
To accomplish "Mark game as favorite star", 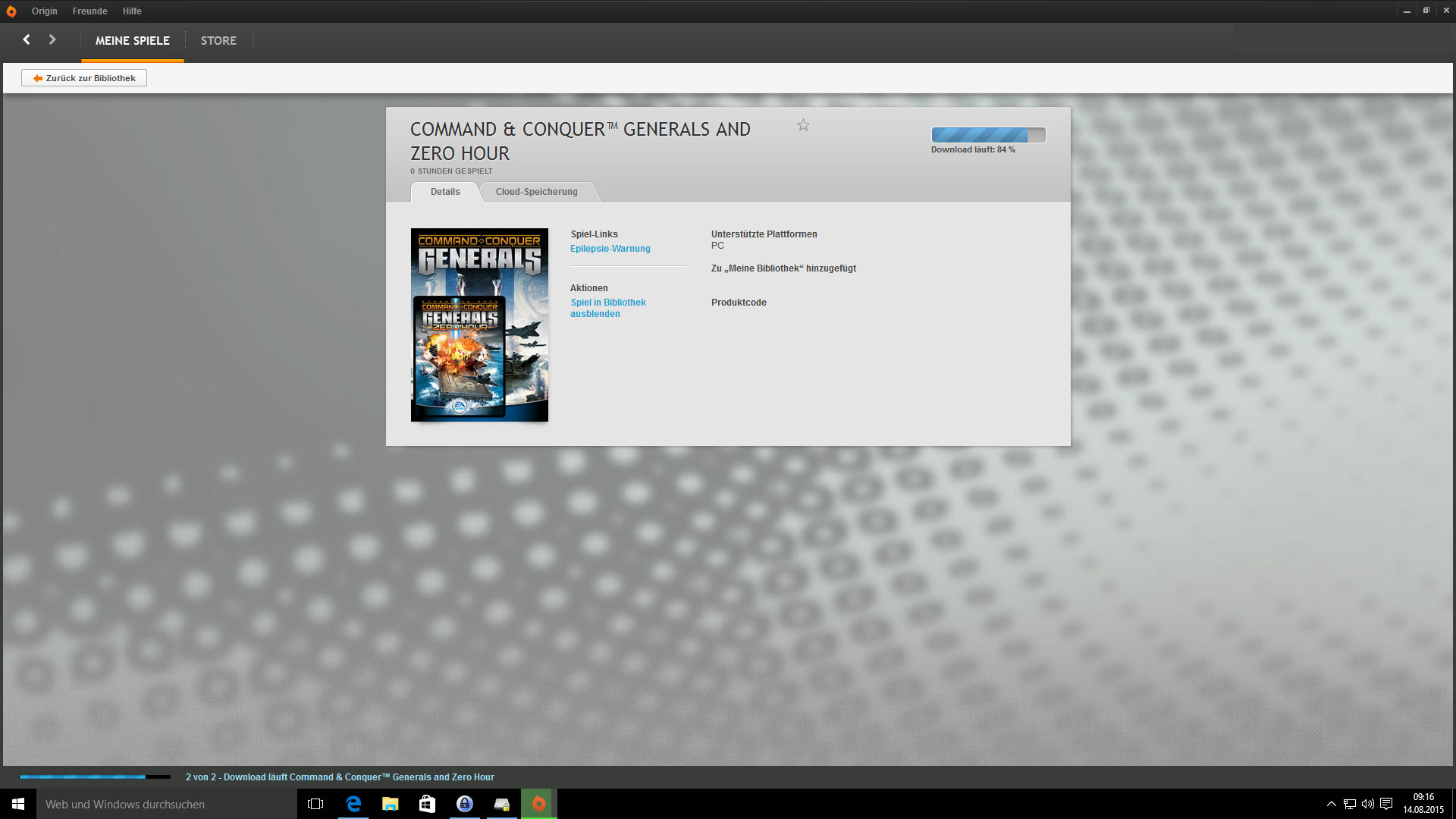I will [803, 125].
